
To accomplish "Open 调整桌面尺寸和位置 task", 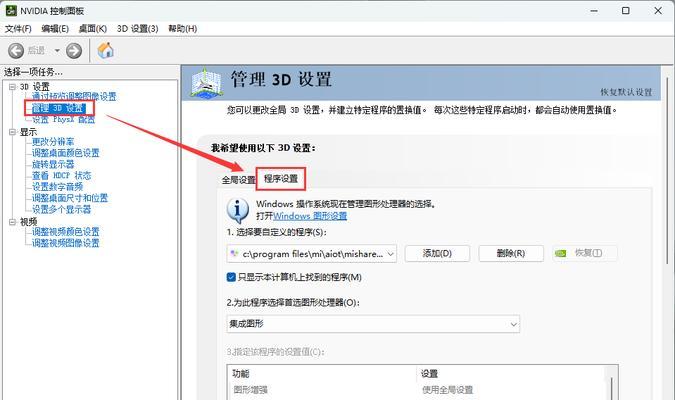I will point(70,198).
